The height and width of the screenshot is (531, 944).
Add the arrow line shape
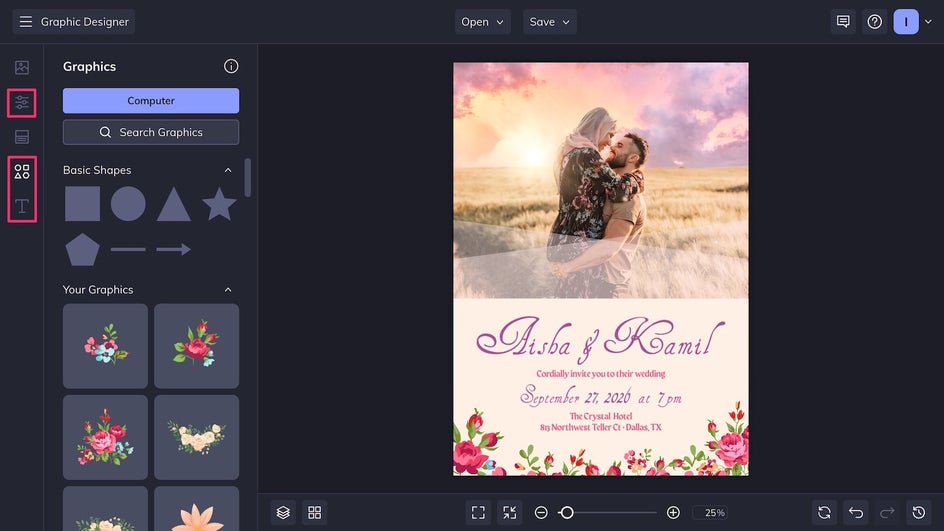tap(174, 249)
